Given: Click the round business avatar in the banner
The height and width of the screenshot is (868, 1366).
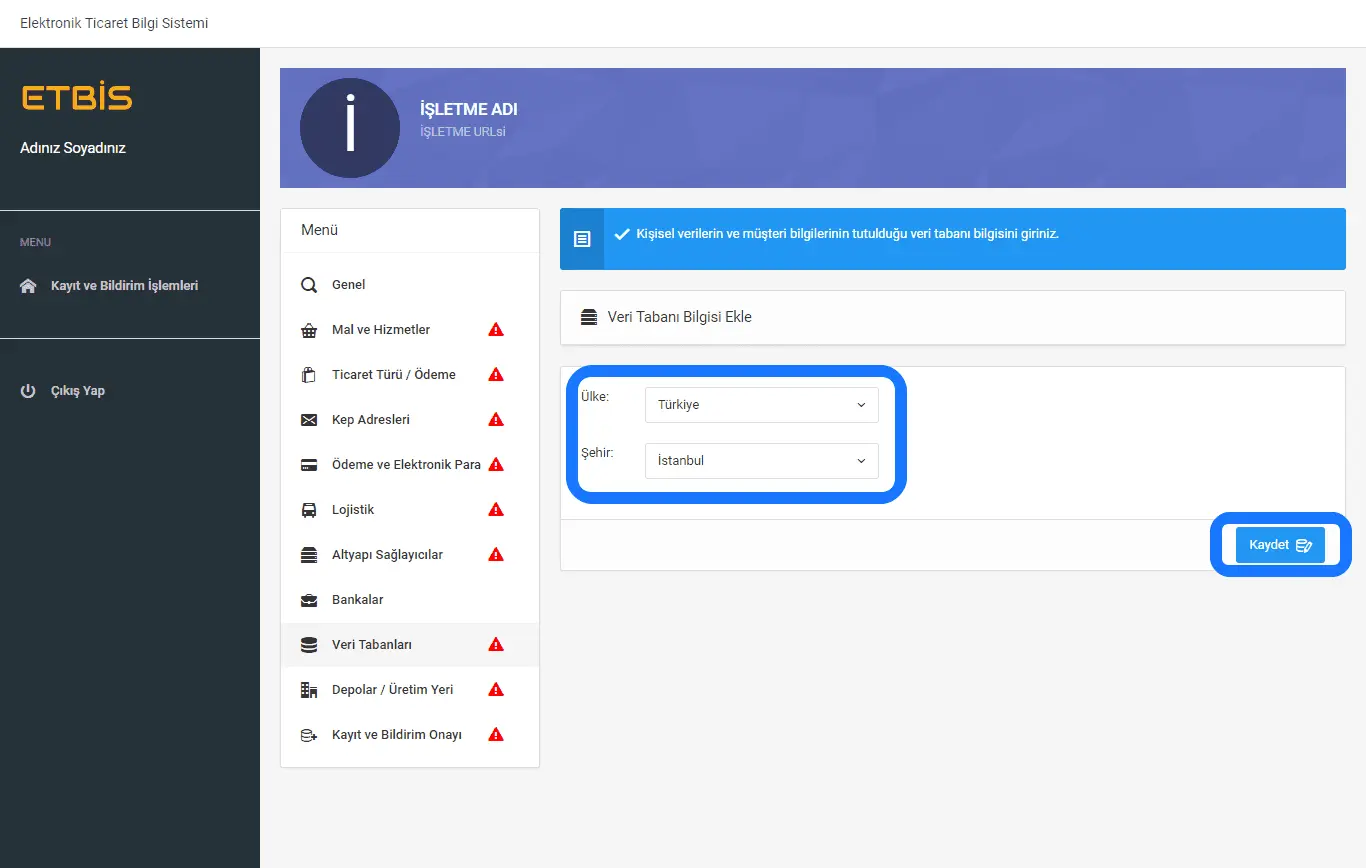Looking at the screenshot, I should (x=350, y=128).
